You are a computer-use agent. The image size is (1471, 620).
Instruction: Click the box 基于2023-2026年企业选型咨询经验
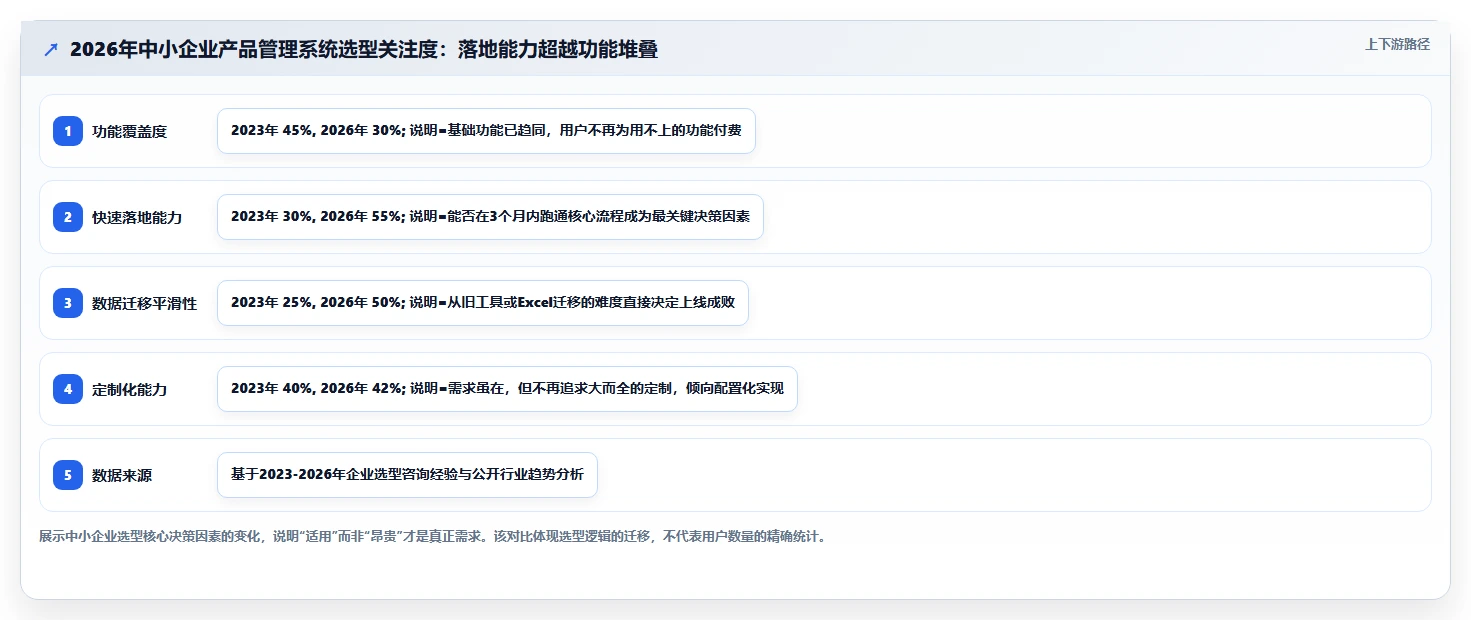tap(407, 475)
